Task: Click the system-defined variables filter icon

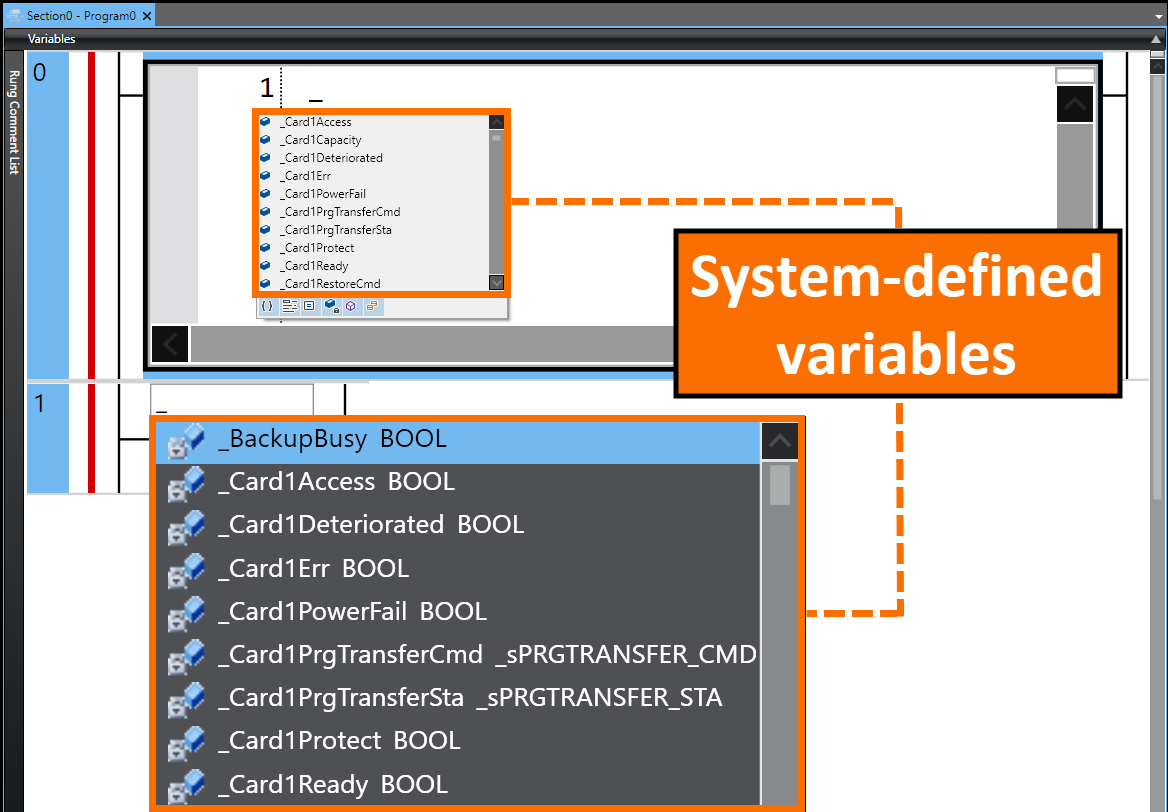Action: click(x=330, y=306)
